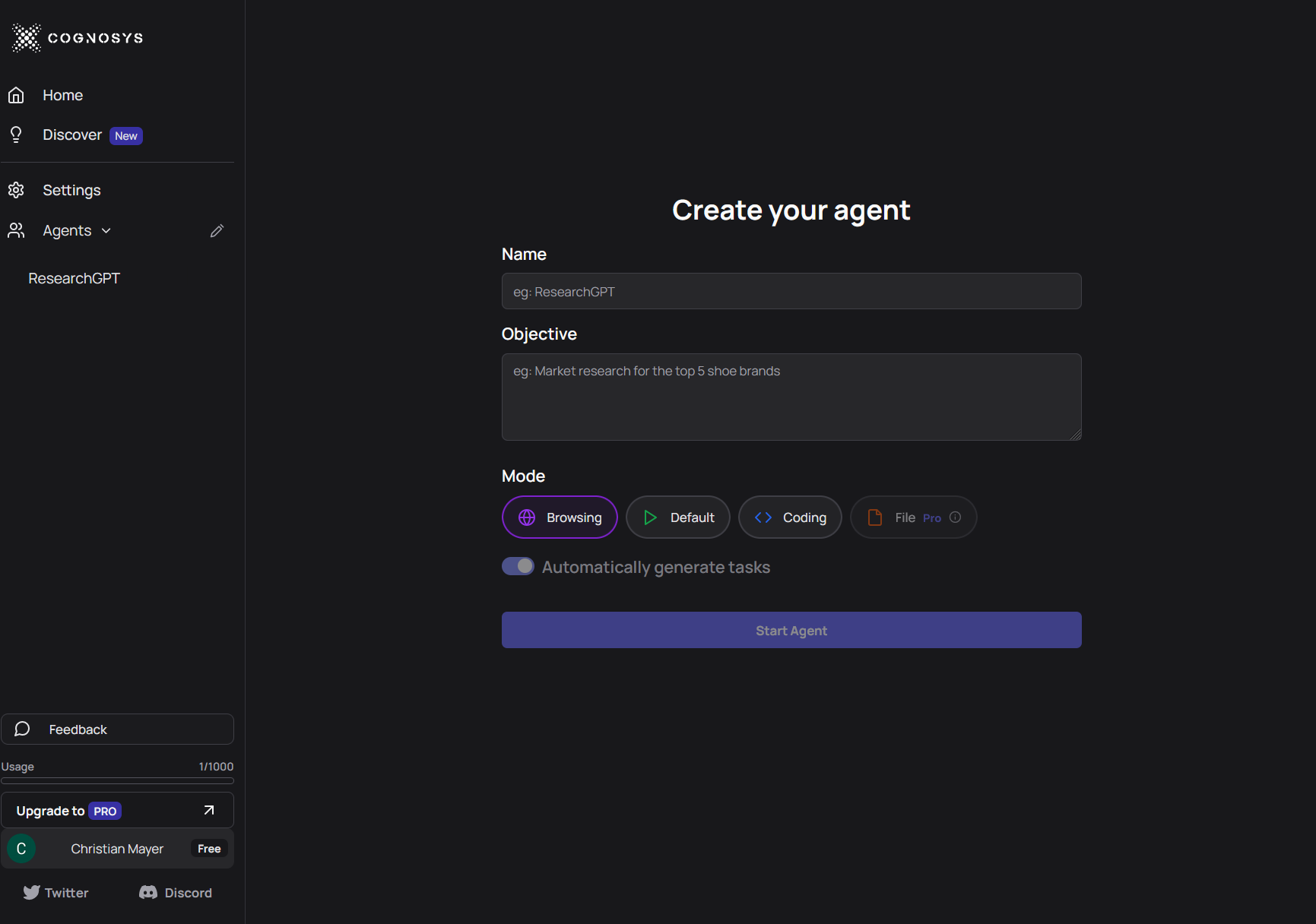Click the info icon on File mode
The height and width of the screenshot is (924, 1316).
[x=955, y=517]
